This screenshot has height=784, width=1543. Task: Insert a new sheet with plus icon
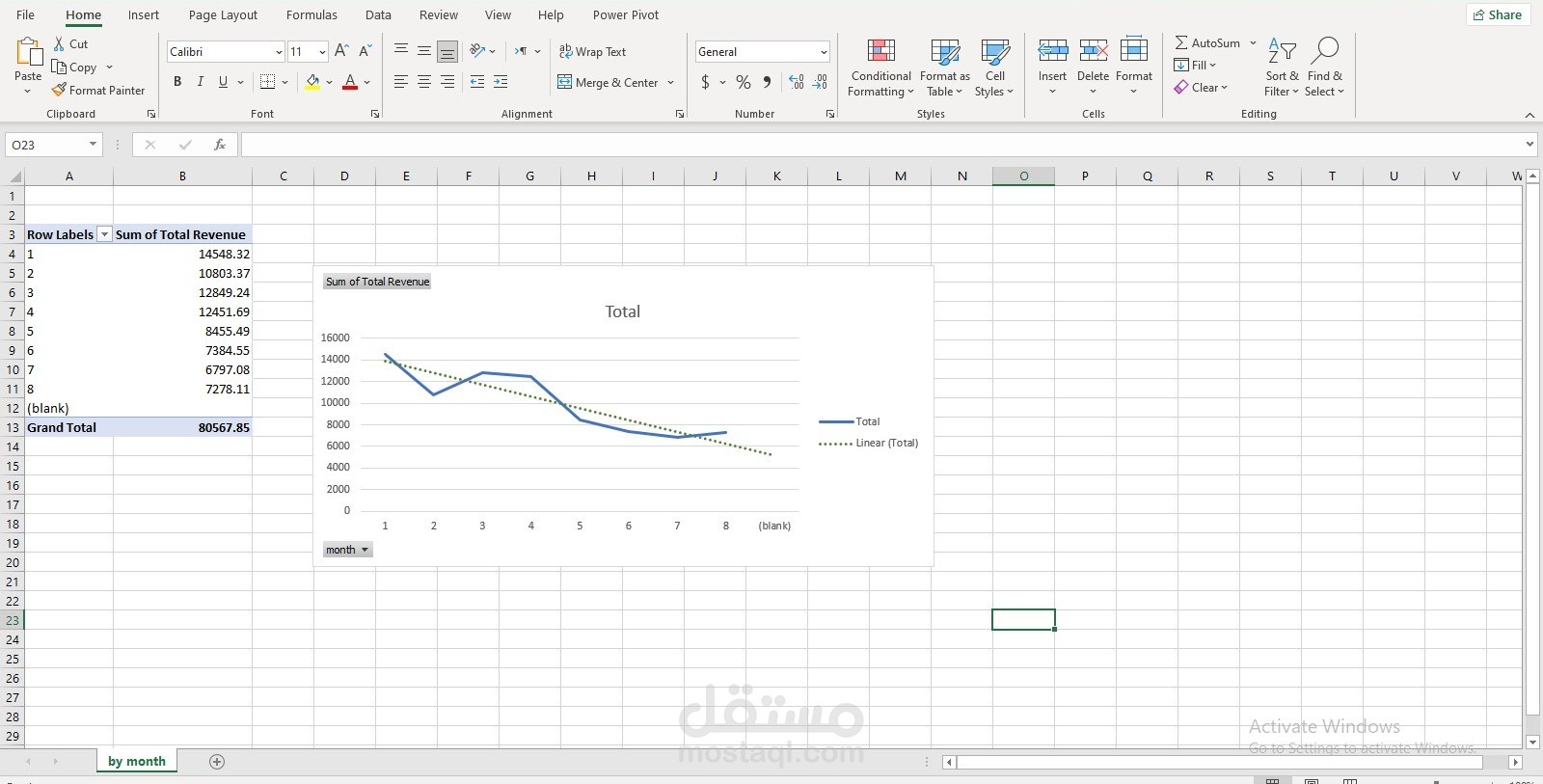click(x=217, y=762)
